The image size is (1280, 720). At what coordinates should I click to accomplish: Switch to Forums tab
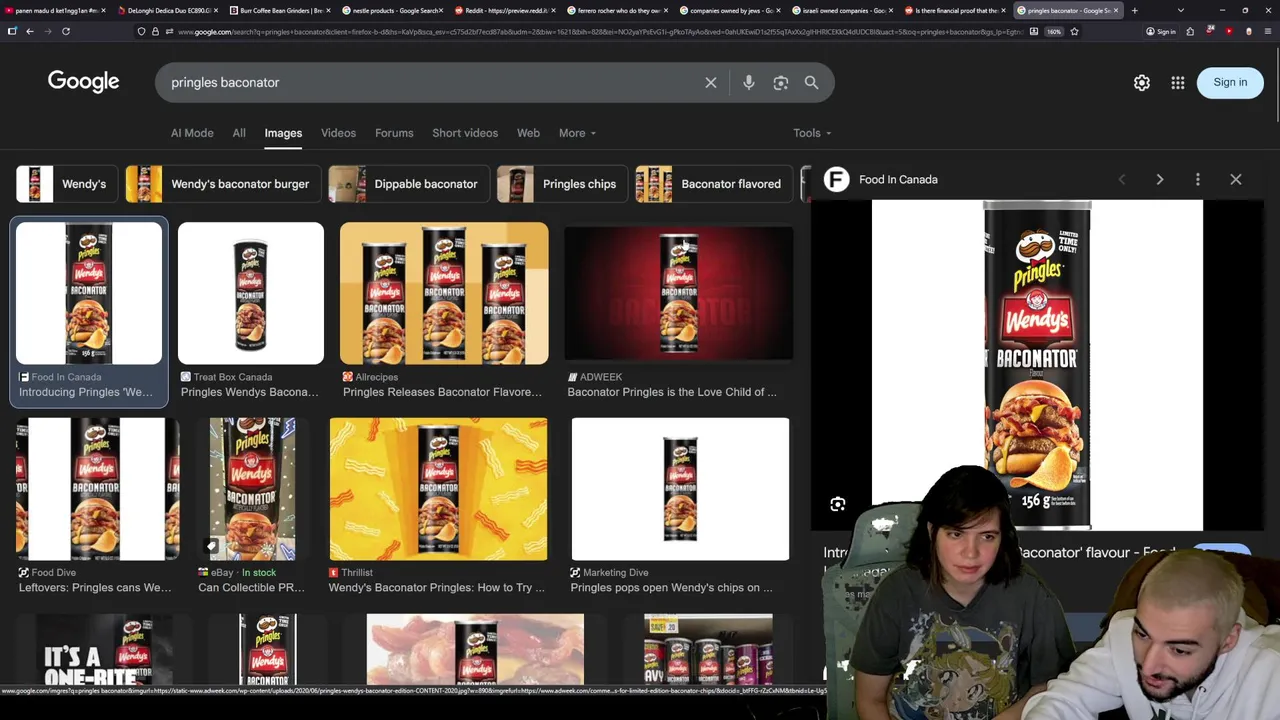click(x=394, y=133)
